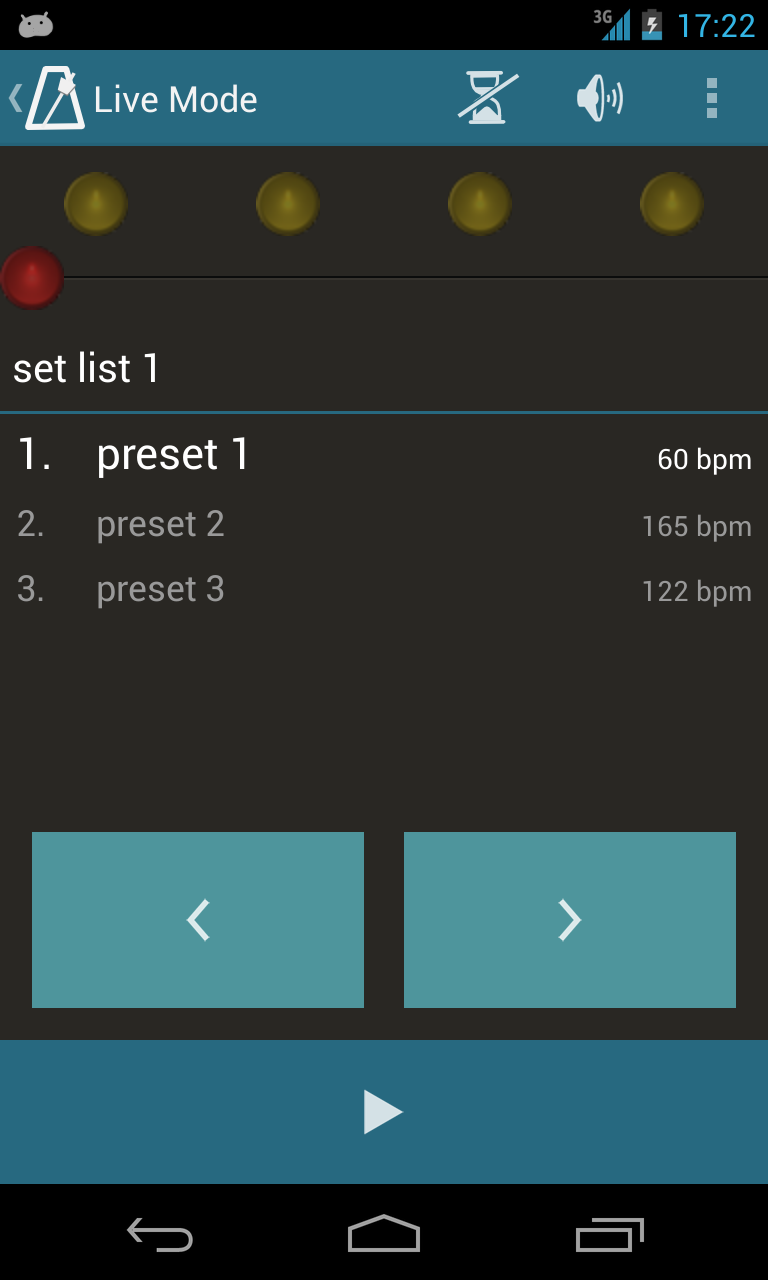This screenshot has width=768, height=1280.
Task: Tap the third yellow beat indicator
Action: [x=480, y=204]
